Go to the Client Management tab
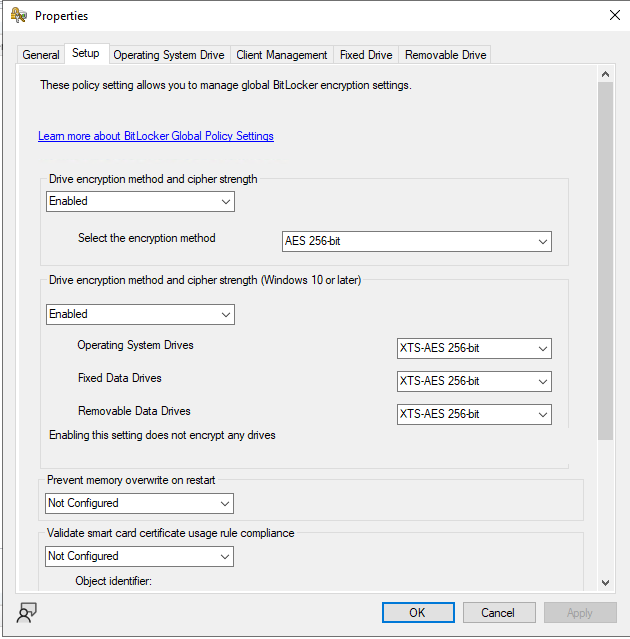Viewport: 630px width, 639px height. (282, 55)
